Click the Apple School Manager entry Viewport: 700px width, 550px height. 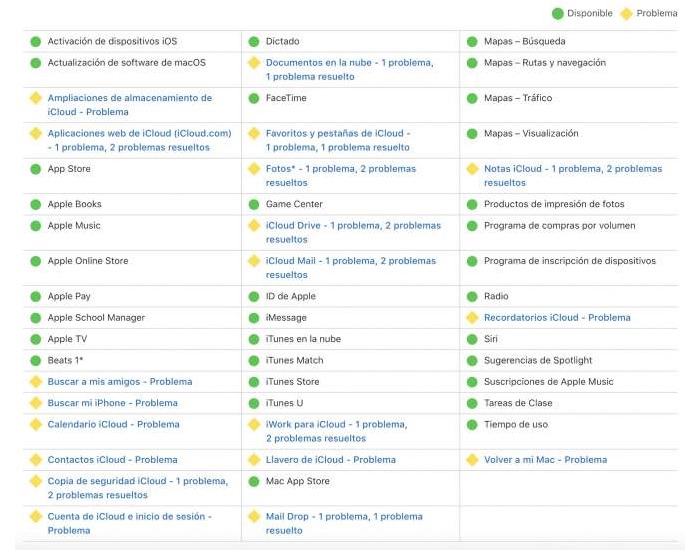(96, 317)
